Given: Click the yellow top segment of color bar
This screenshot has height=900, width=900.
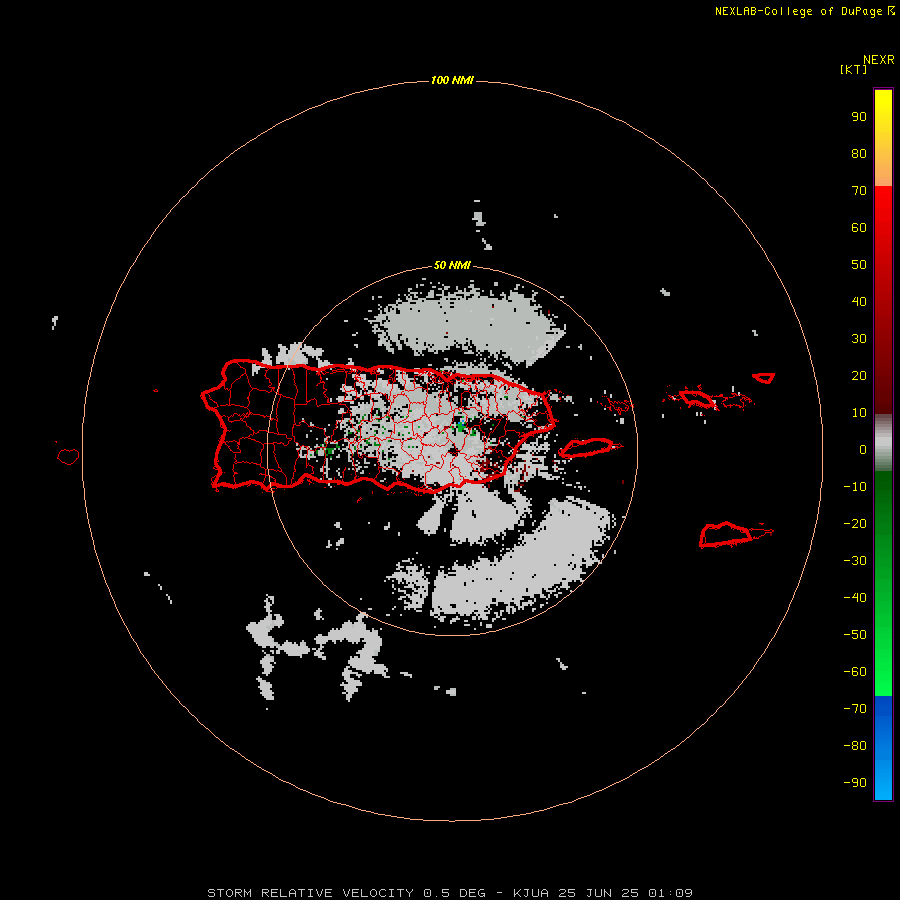Looking at the screenshot, I should (883, 138).
